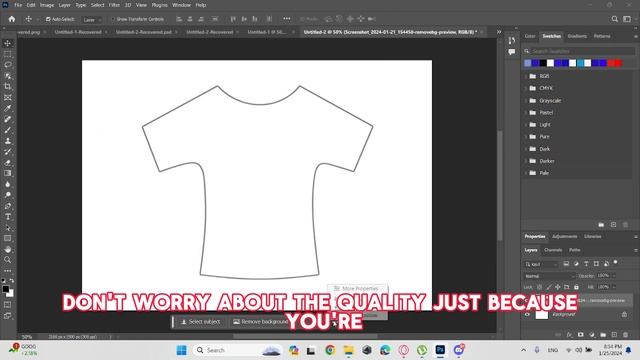Select the Frame tool
The height and width of the screenshot is (360, 640).
click(8, 98)
